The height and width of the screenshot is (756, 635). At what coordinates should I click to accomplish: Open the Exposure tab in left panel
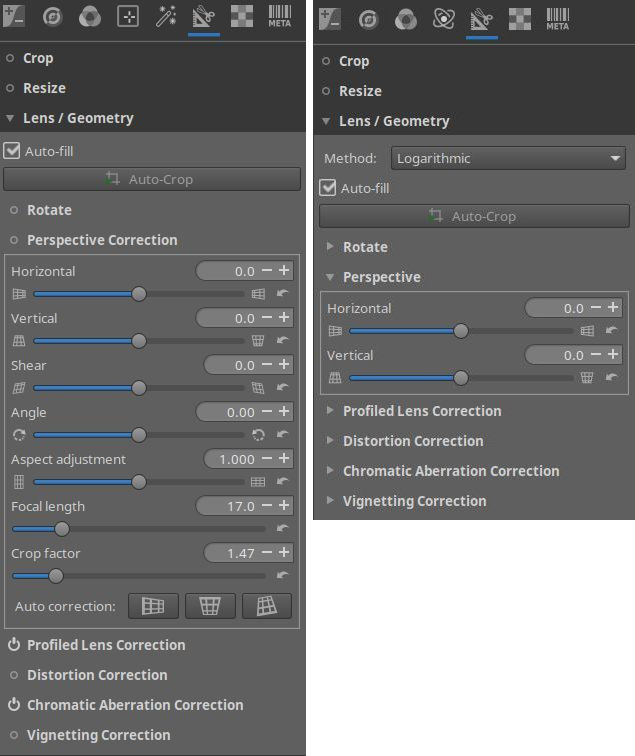14,16
